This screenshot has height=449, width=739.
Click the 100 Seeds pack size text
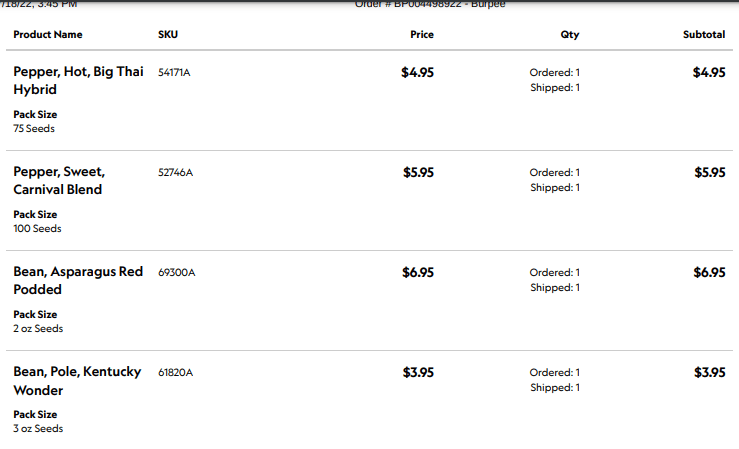(x=37, y=229)
